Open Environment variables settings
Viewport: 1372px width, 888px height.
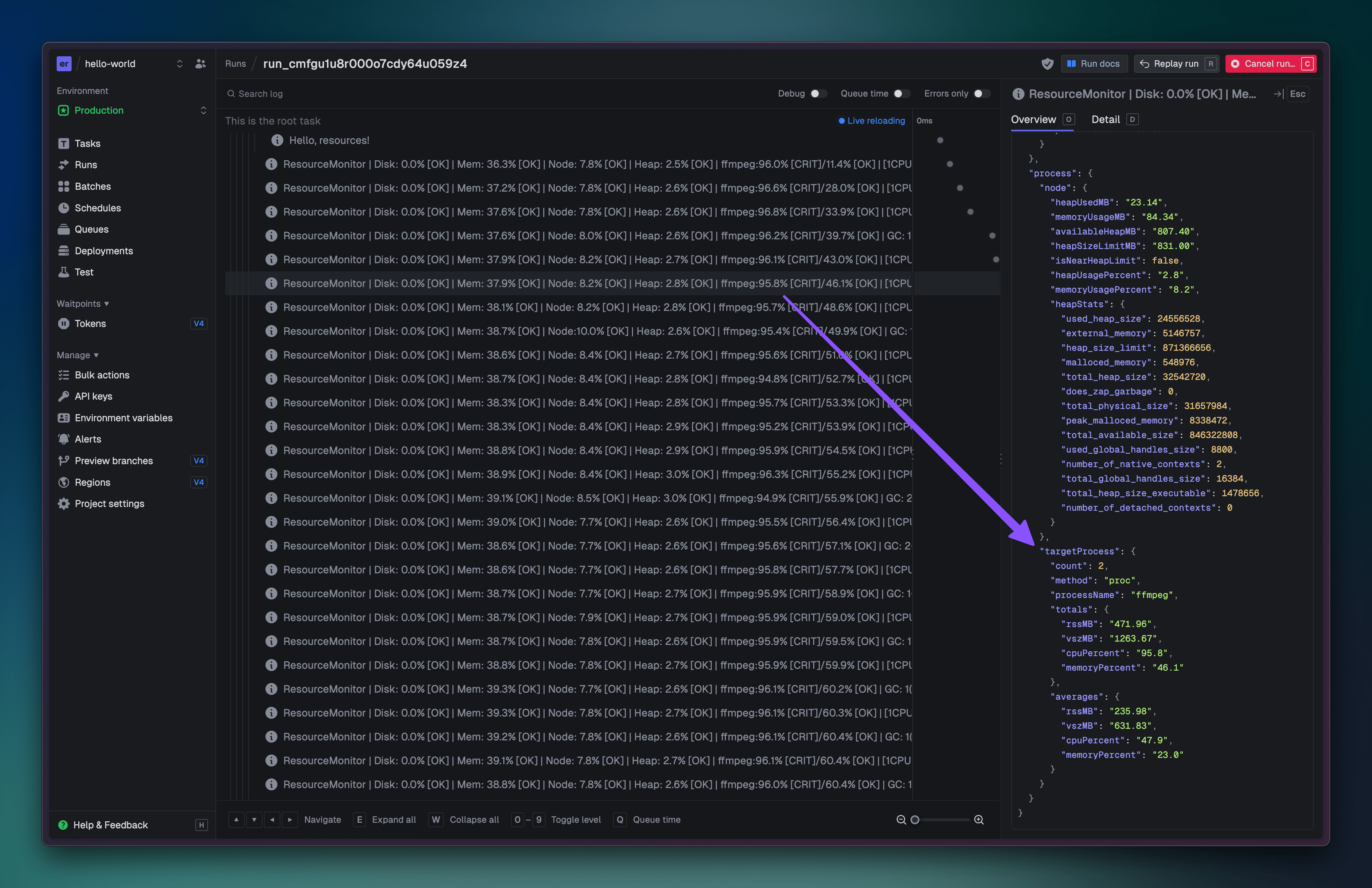tap(123, 418)
